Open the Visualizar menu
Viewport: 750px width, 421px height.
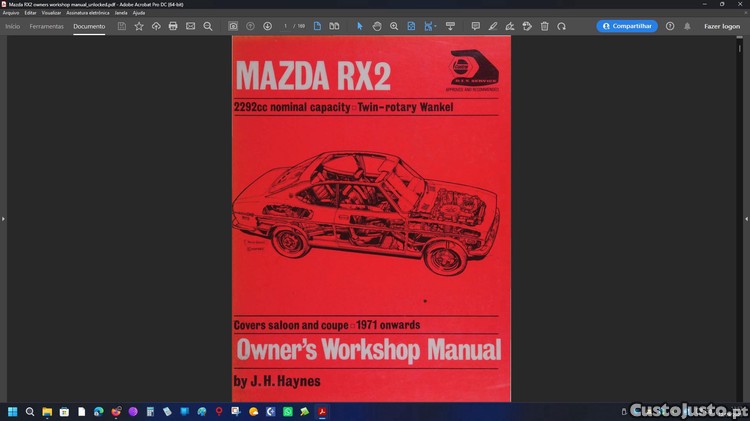(x=51, y=13)
